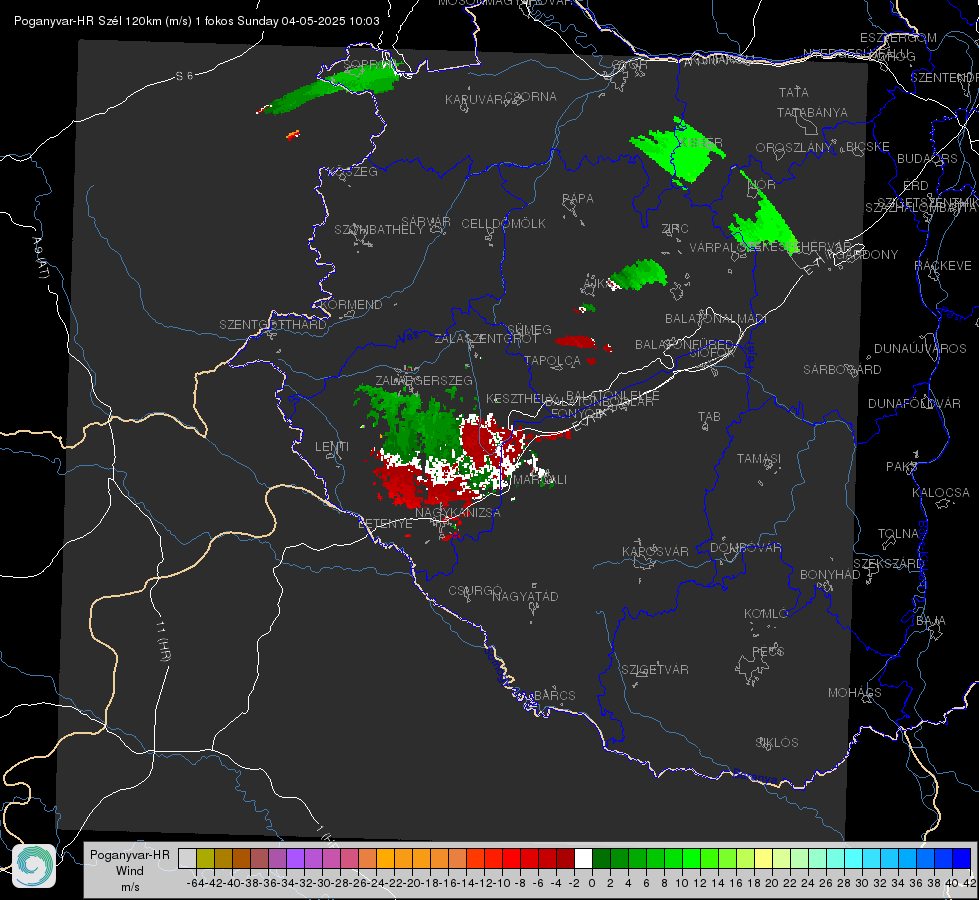Click the BALATONALMADI city label
This screenshot has height=900, width=979.
(x=716, y=319)
